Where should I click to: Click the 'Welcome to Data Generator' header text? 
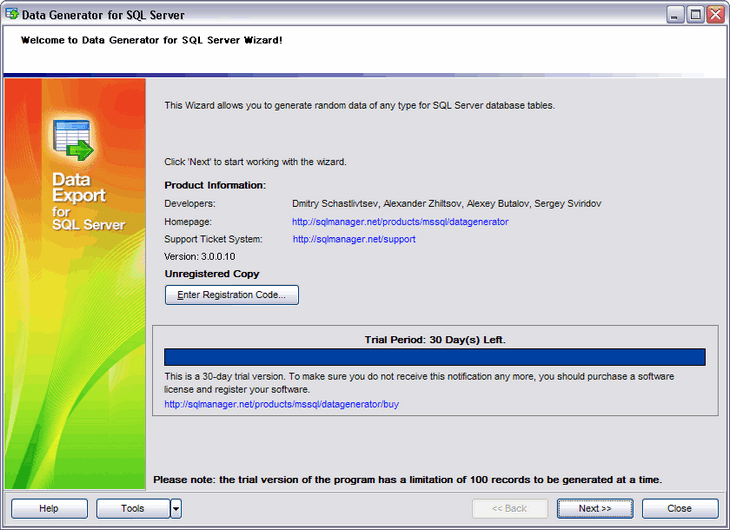tap(152, 40)
